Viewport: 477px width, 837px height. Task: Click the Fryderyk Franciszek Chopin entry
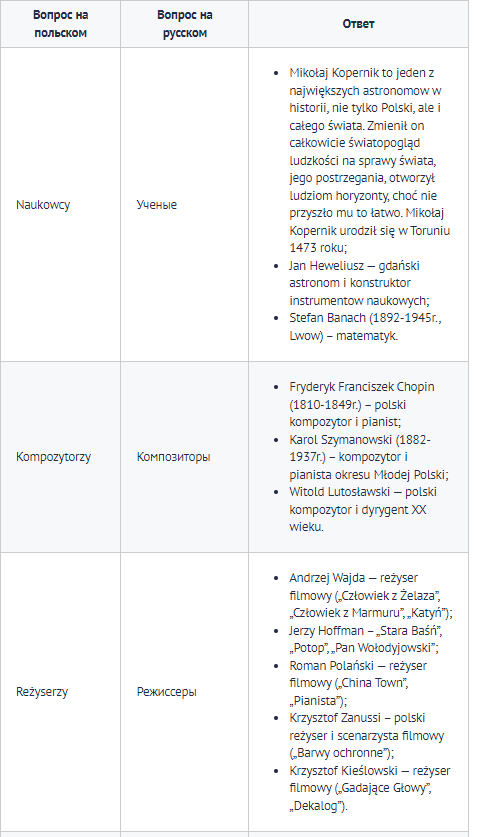point(362,404)
